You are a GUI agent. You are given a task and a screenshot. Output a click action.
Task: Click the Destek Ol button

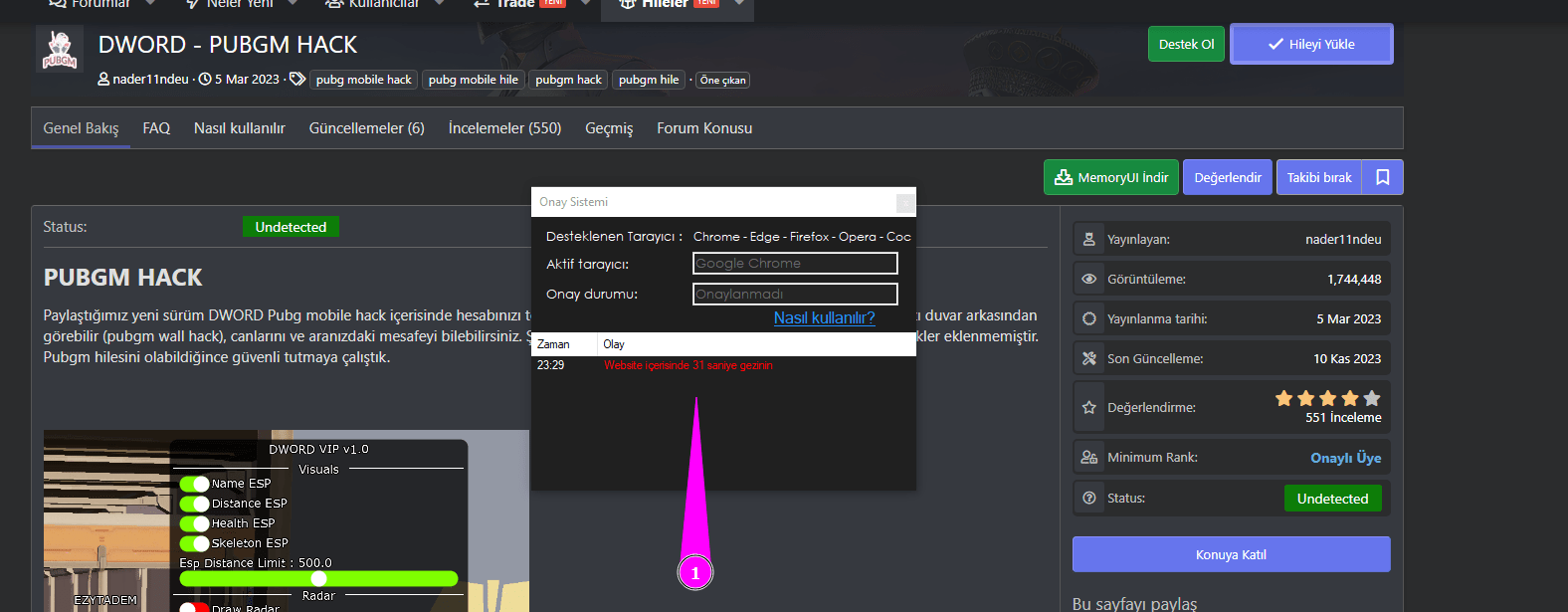pos(1186,44)
